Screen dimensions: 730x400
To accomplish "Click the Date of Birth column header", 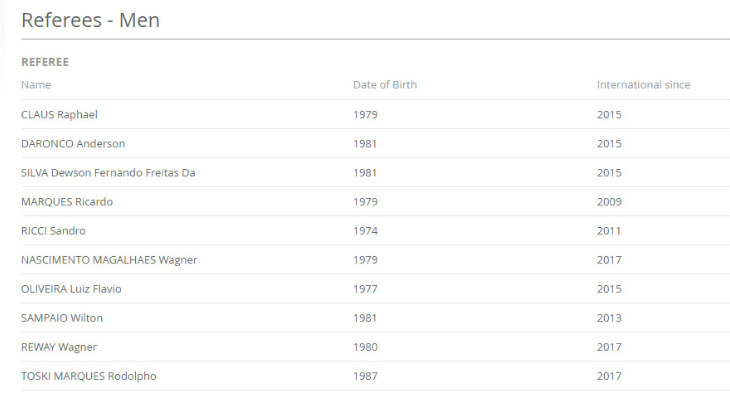I will (x=385, y=85).
